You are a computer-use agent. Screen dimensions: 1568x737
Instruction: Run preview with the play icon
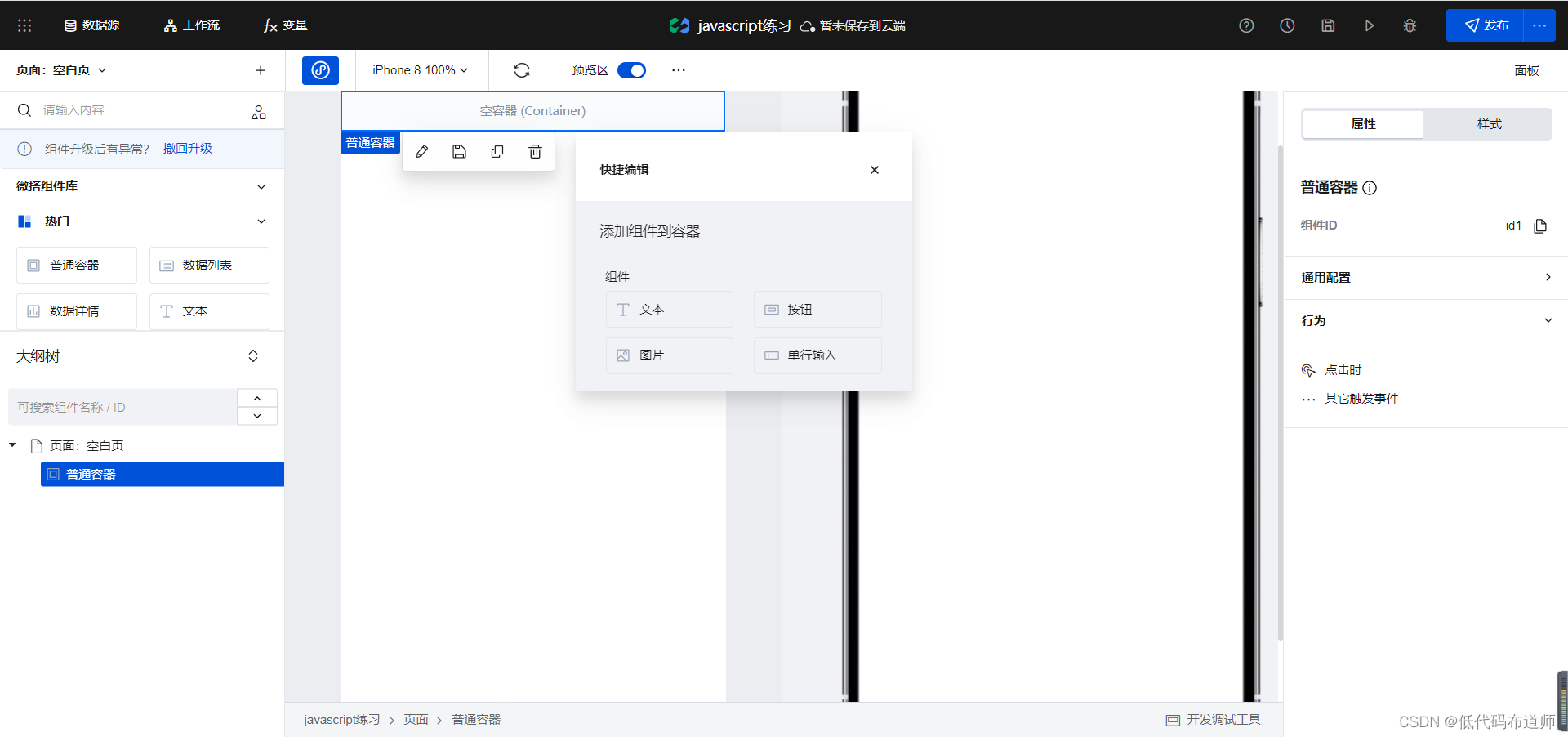(1369, 25)
